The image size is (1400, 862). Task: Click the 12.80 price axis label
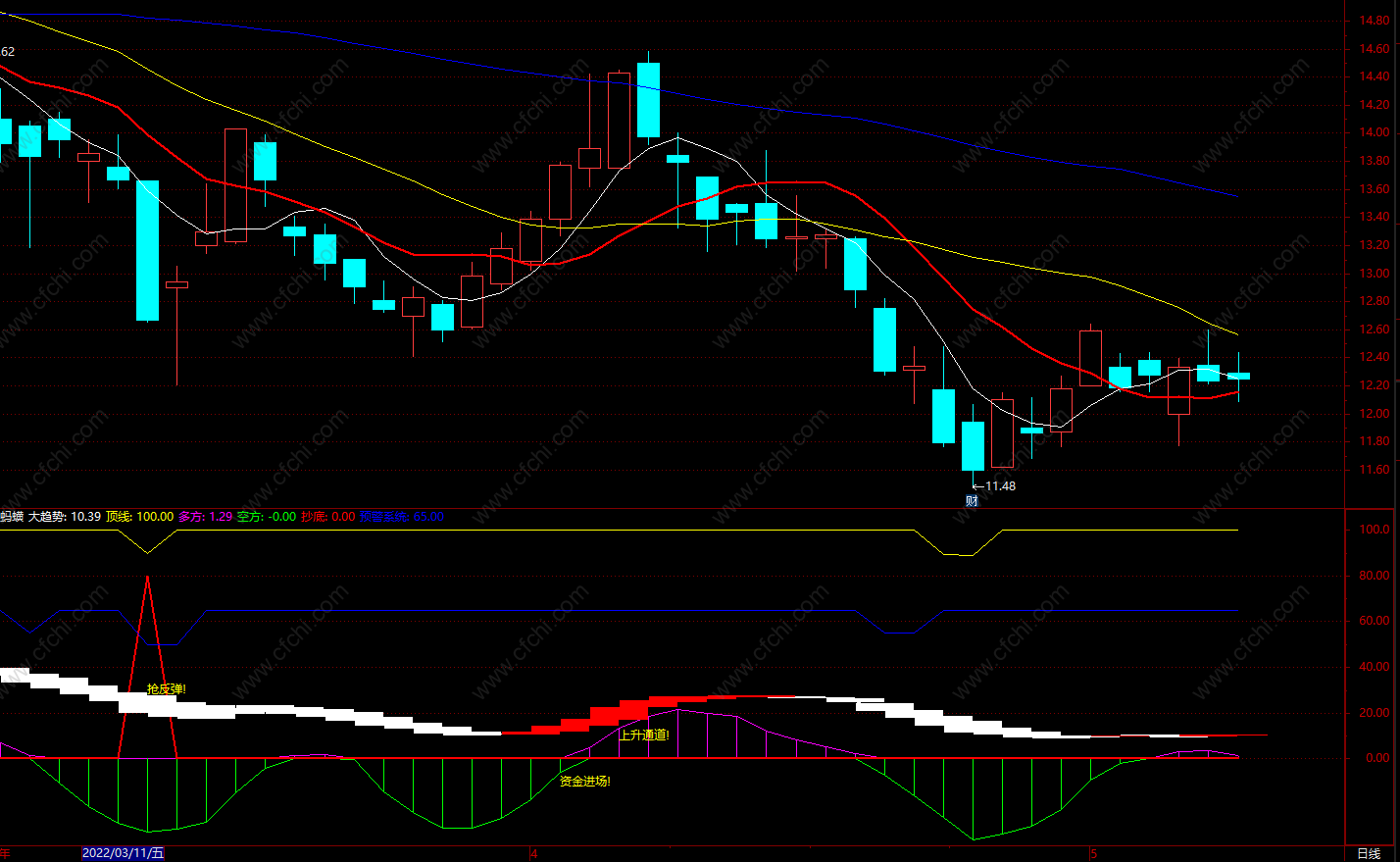point(1375,301)
